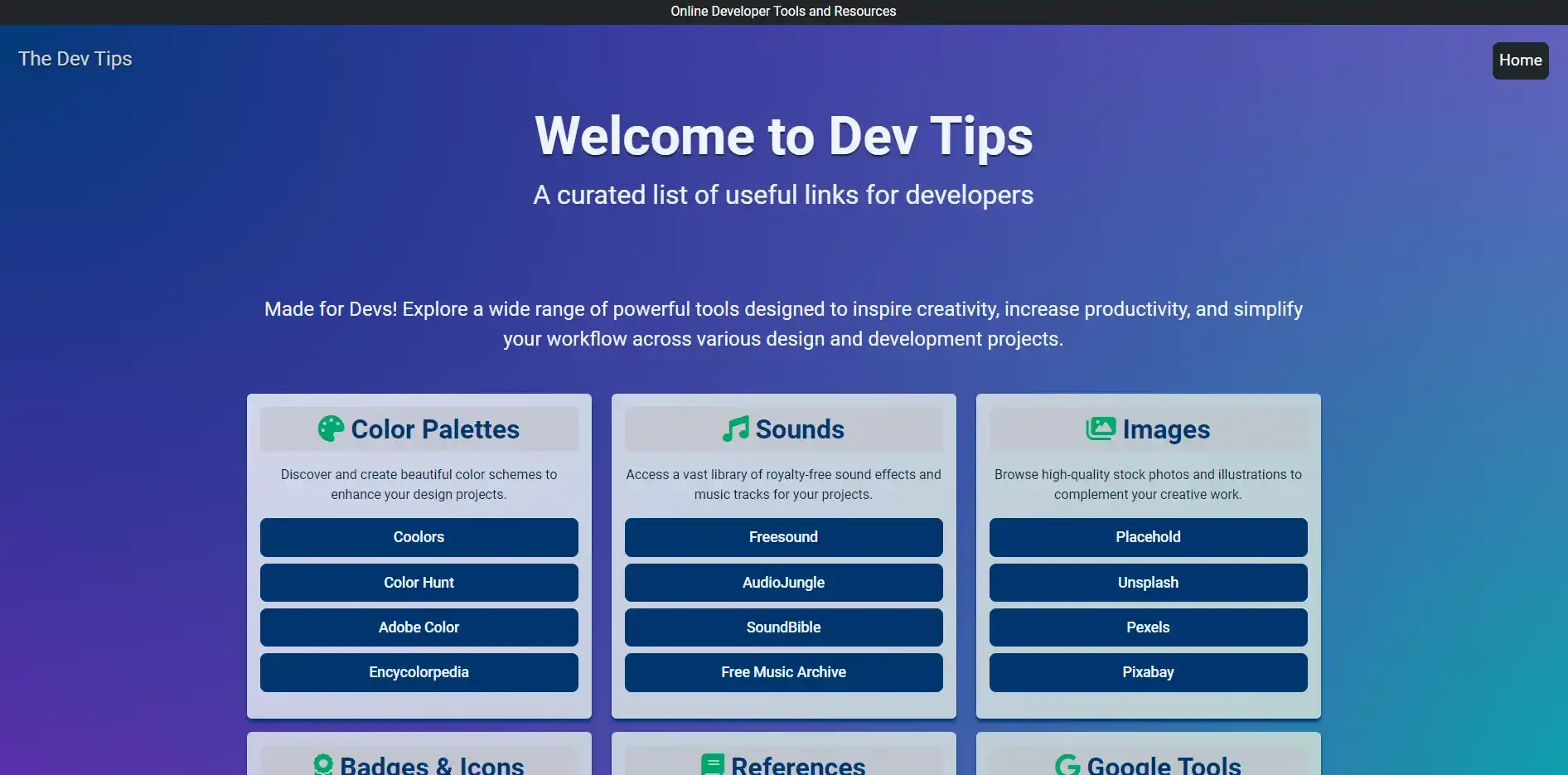Click the book icon beside References
Viewport: 1568px width, 775px height.
tap(713, 764)
